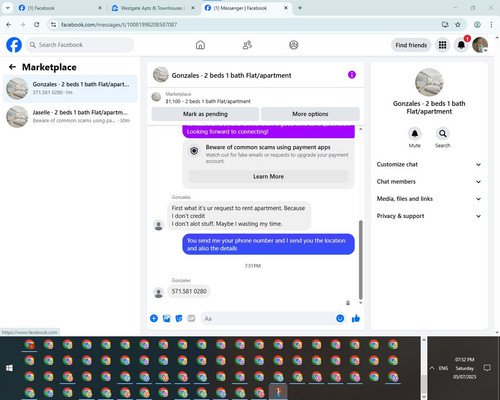Open the Gonzales conversation in list
Screen dimensions: 500x400
[x=70, y=89]
